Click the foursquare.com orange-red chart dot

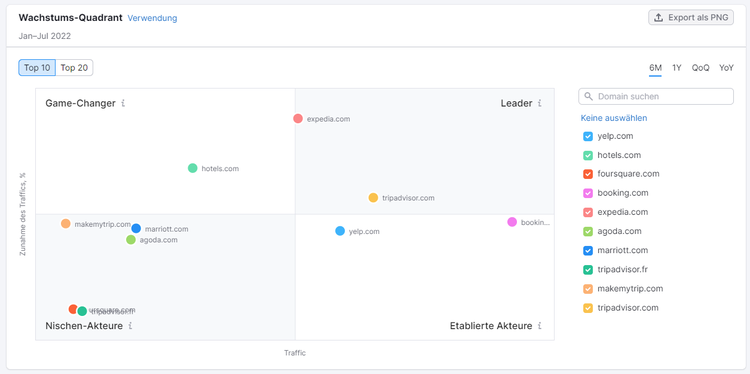click(73, 309)
